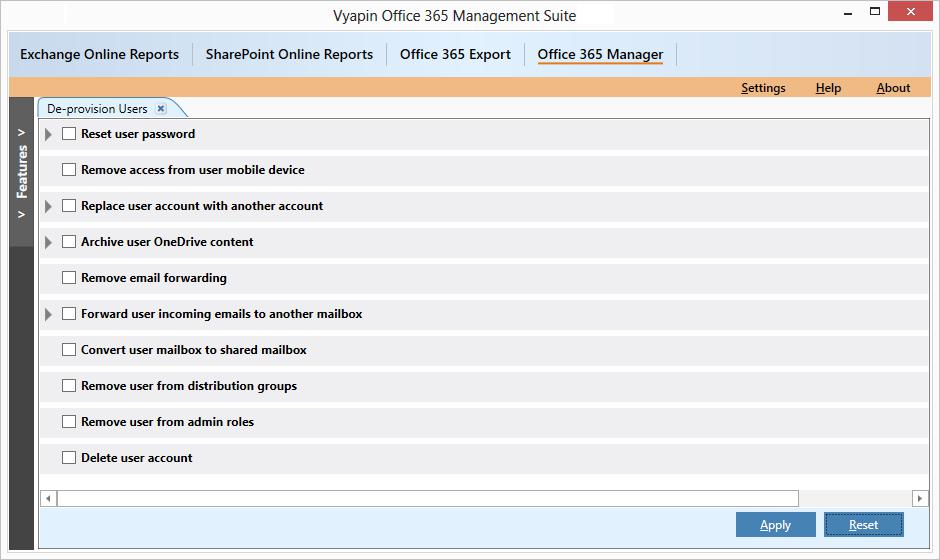
Task: Minimize the Vyapin window
Action: tap(848, 12)
